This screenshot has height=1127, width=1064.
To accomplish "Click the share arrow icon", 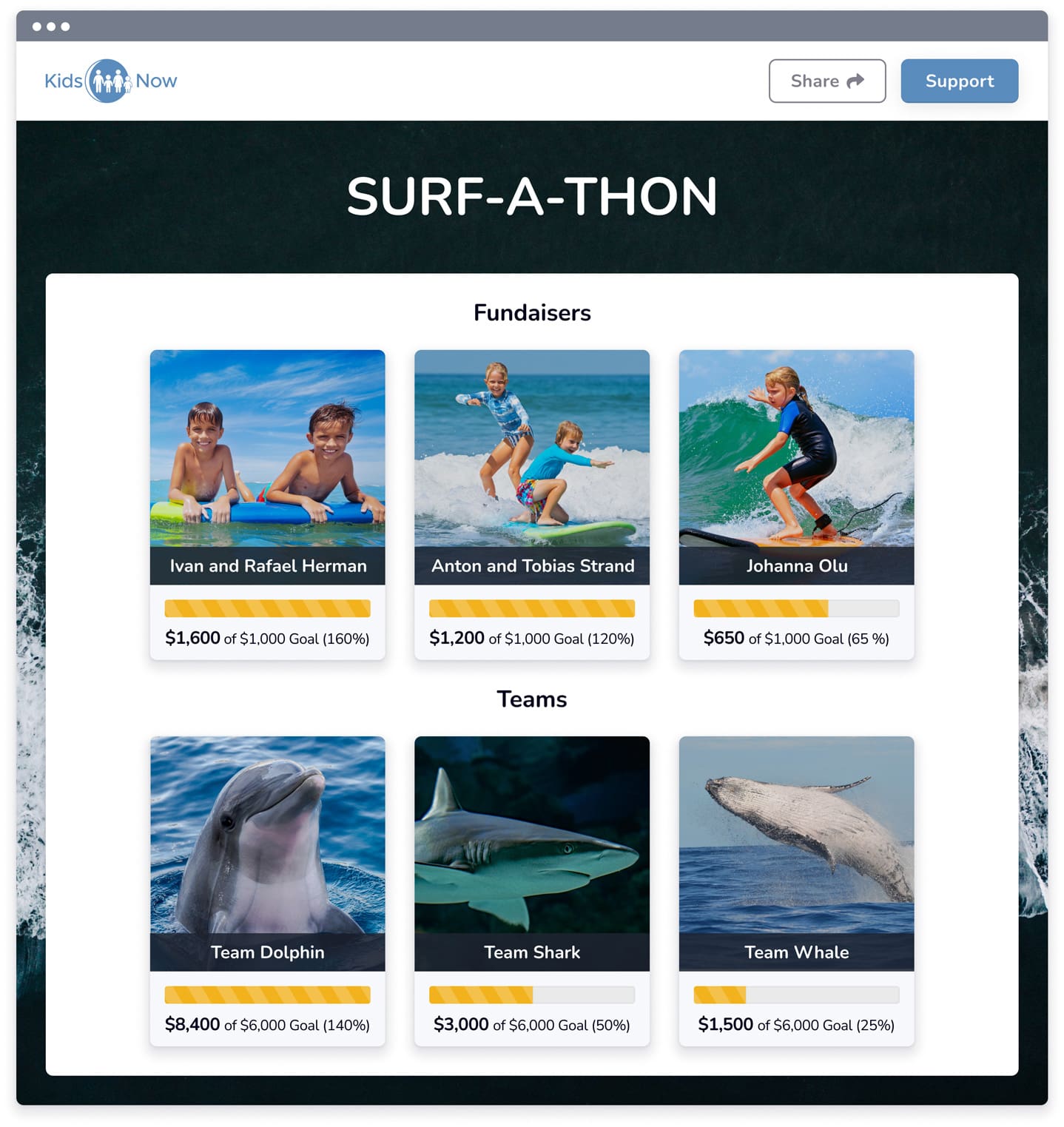I will click(x=855, y=81).
